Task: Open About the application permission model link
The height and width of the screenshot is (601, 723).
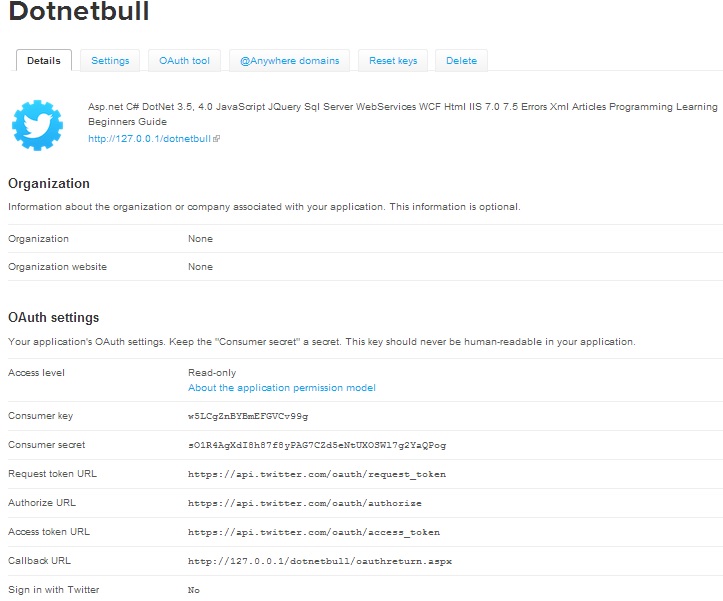Action: (282, 387)
